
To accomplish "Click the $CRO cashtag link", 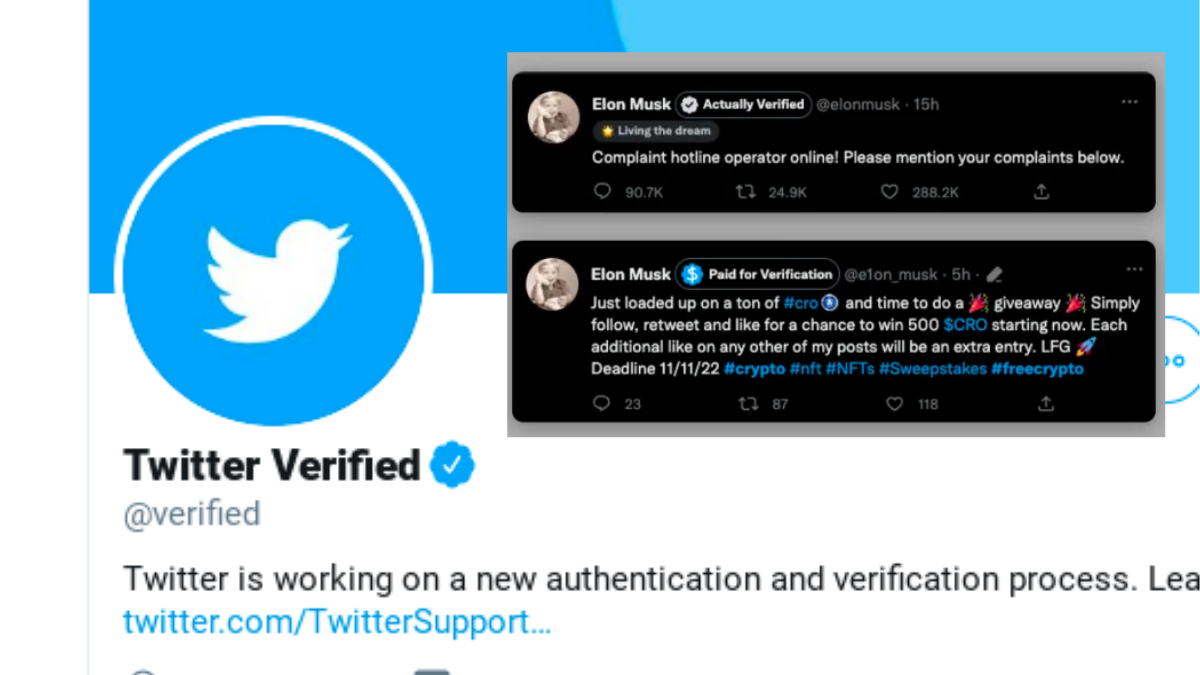I will coord(965,325).
